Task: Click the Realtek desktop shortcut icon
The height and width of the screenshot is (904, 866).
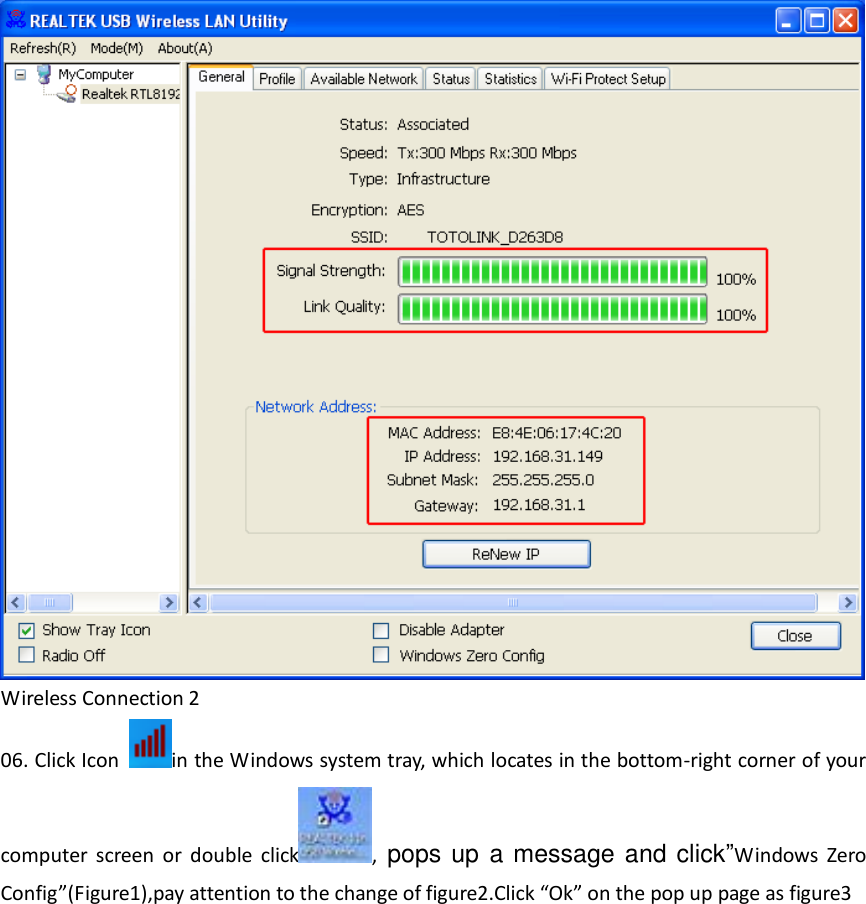Action: pyautogui.click(x=334, y=824)
